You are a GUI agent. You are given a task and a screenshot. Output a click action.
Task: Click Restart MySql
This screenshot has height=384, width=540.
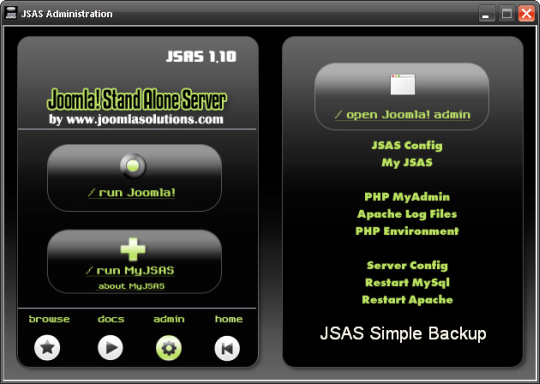(407, 282)
